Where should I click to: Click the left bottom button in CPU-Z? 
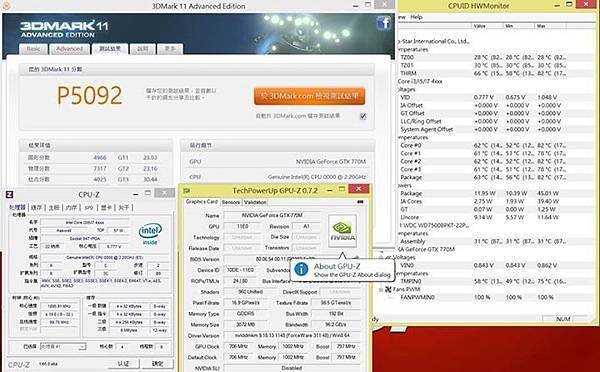pyautogui.click(x=123, y=364)
